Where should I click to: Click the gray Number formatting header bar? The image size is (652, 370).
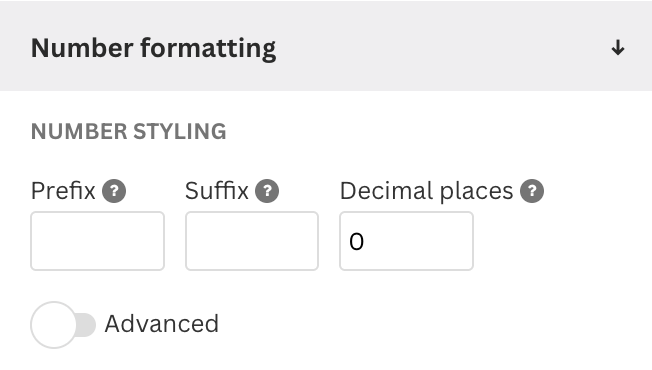pyautogui.click(x=326, y=46)
